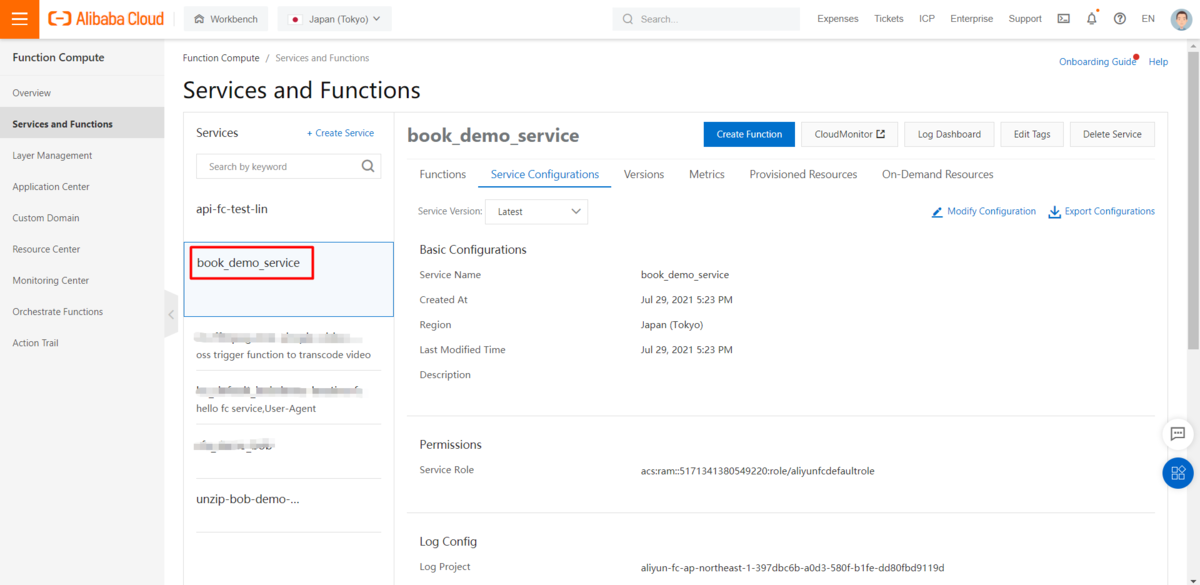The image size is (1200, 585).
Task: Open Layer Management in sidebar
Action: 82,155
